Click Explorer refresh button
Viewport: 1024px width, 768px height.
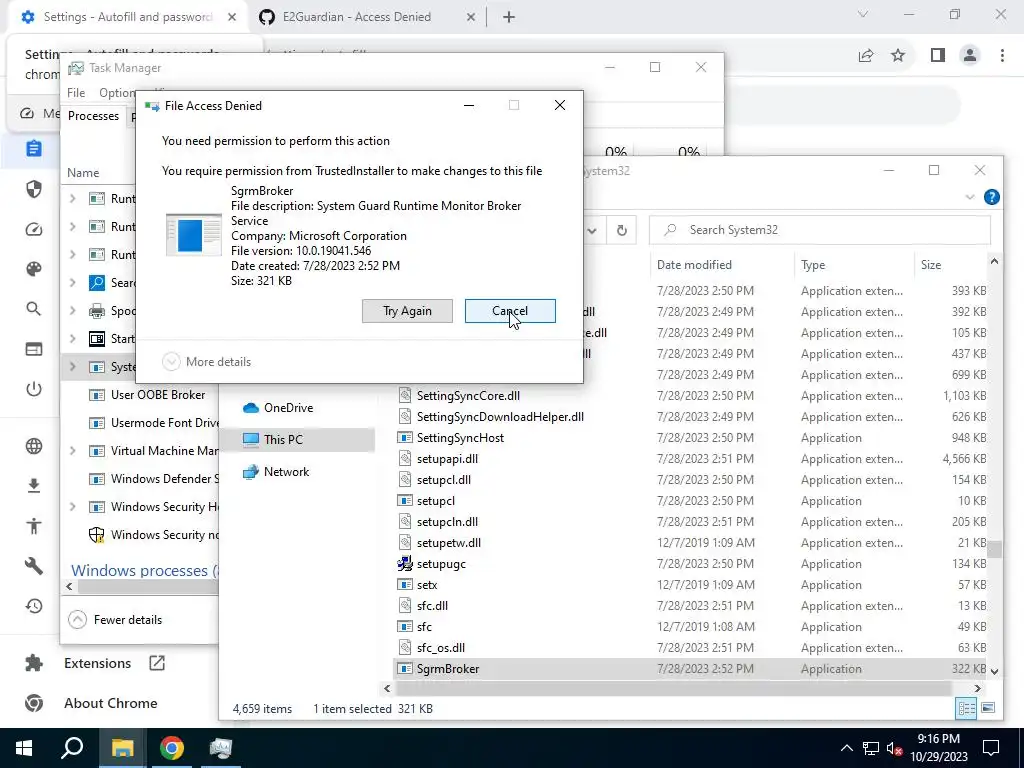point(622,230)
